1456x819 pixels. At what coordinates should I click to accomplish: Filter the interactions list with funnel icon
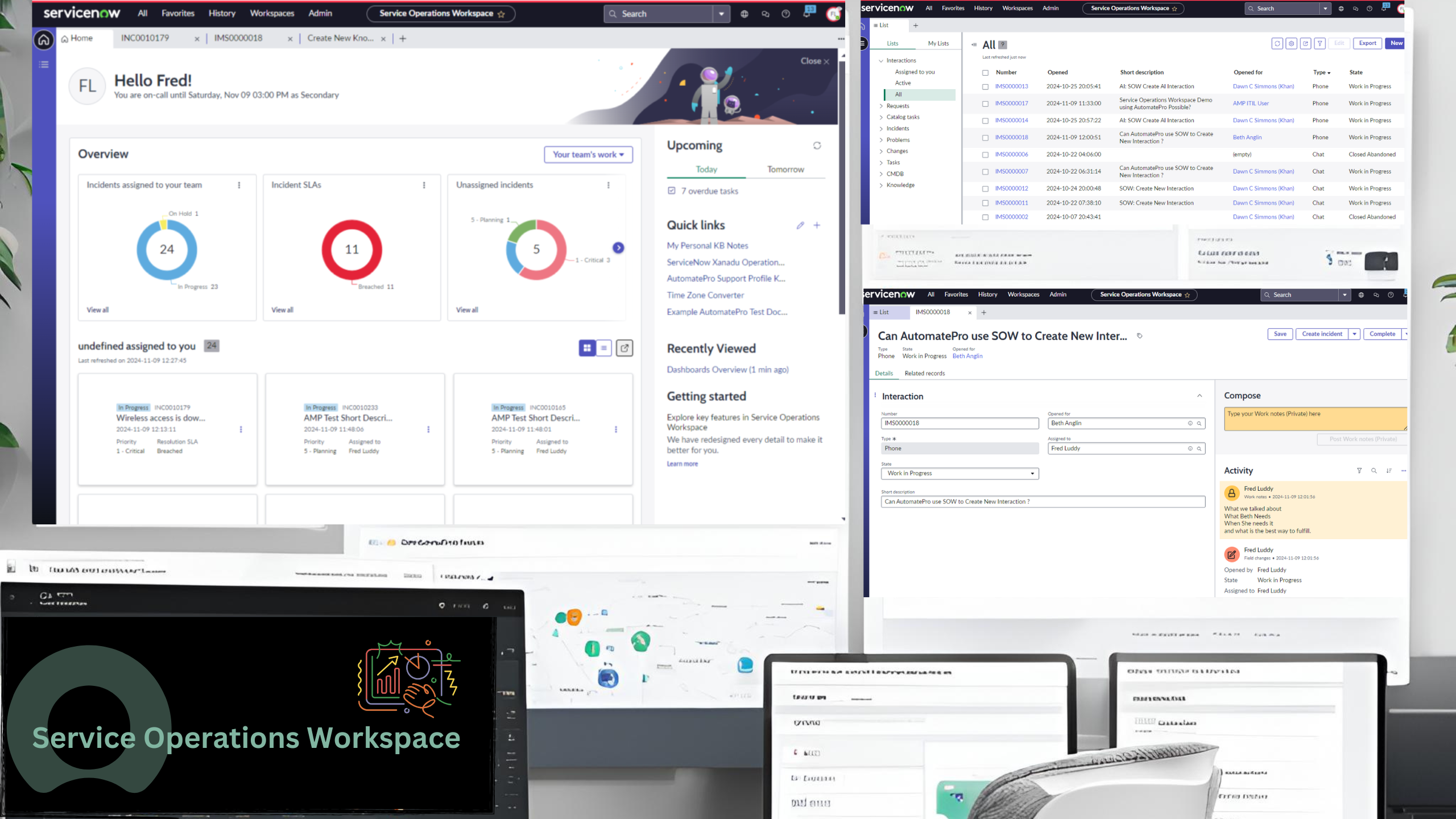1320,43
